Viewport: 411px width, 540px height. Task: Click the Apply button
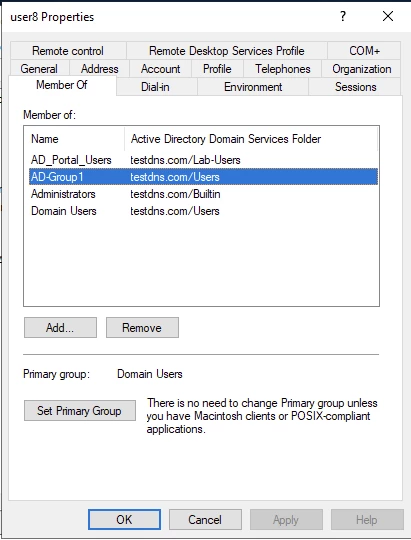tap(286, 519)
